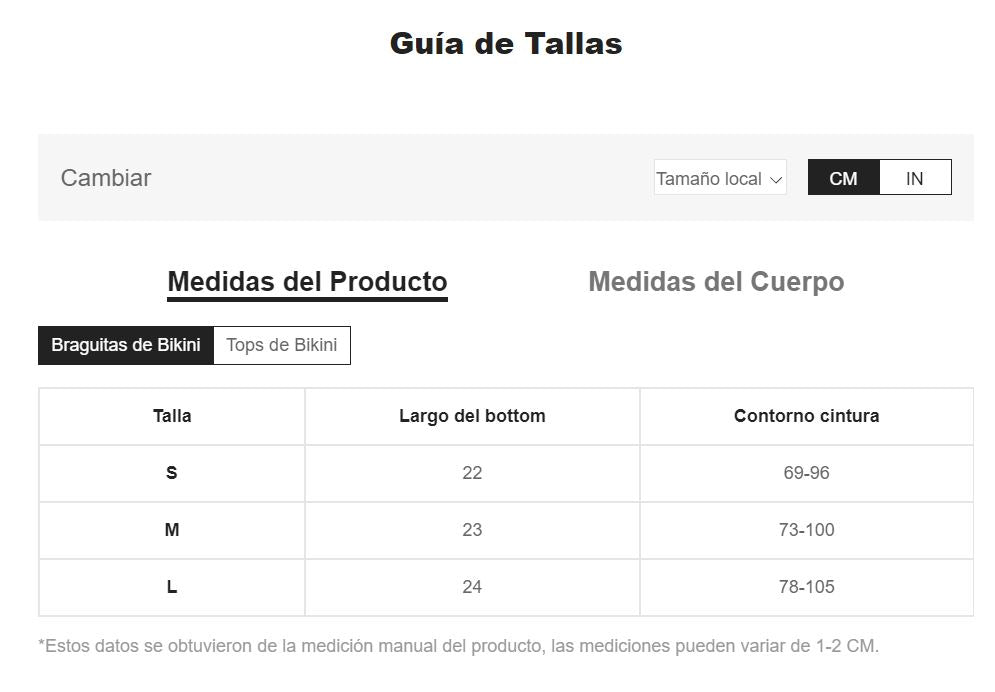The width and height of the screenshot is (995, 692).
Task: Click the 24 bottom length cell
Action: pyautogui.click(x=472, y=587)
